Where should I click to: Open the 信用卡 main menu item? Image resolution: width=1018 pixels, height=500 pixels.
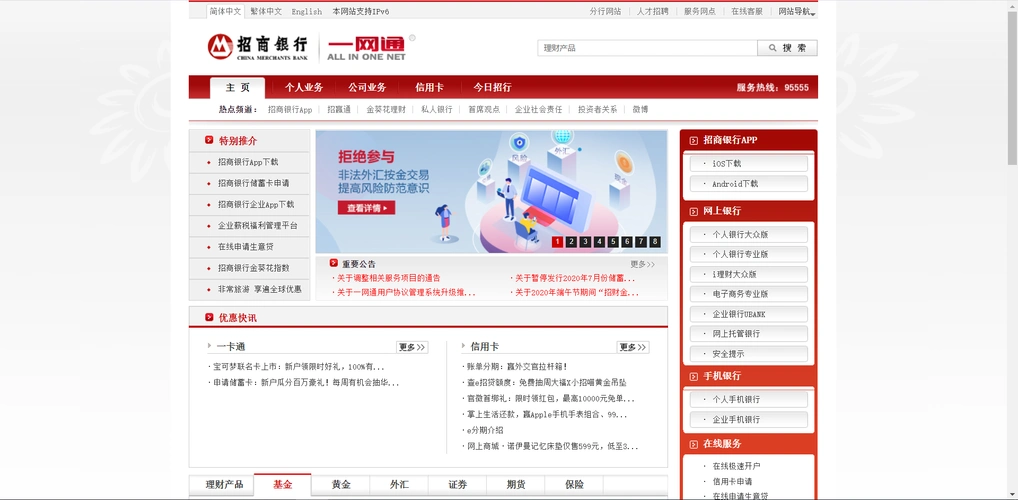point(430,88)
